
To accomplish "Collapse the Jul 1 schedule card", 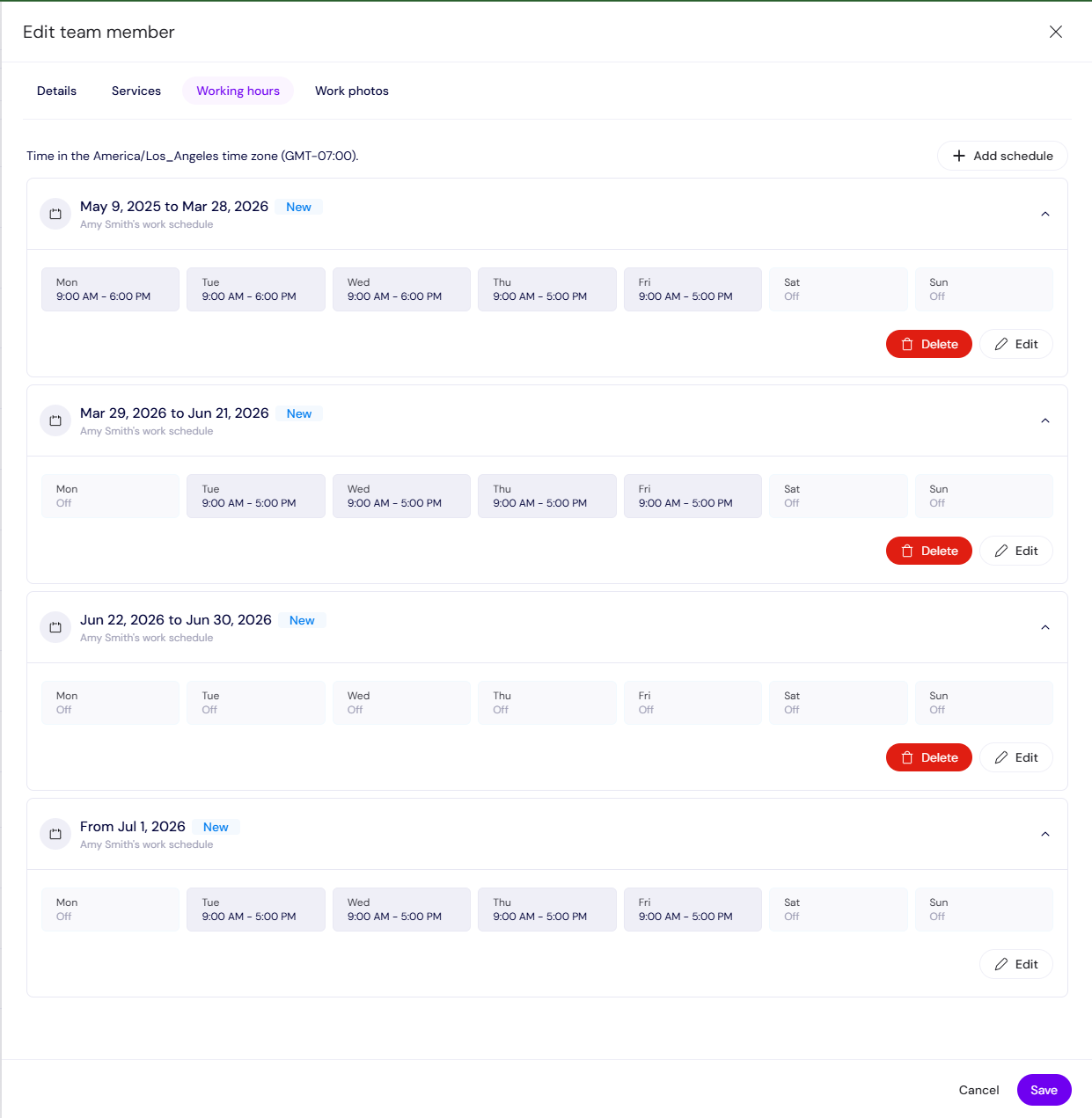I will pyautogui.click(x=1045, y=834).
